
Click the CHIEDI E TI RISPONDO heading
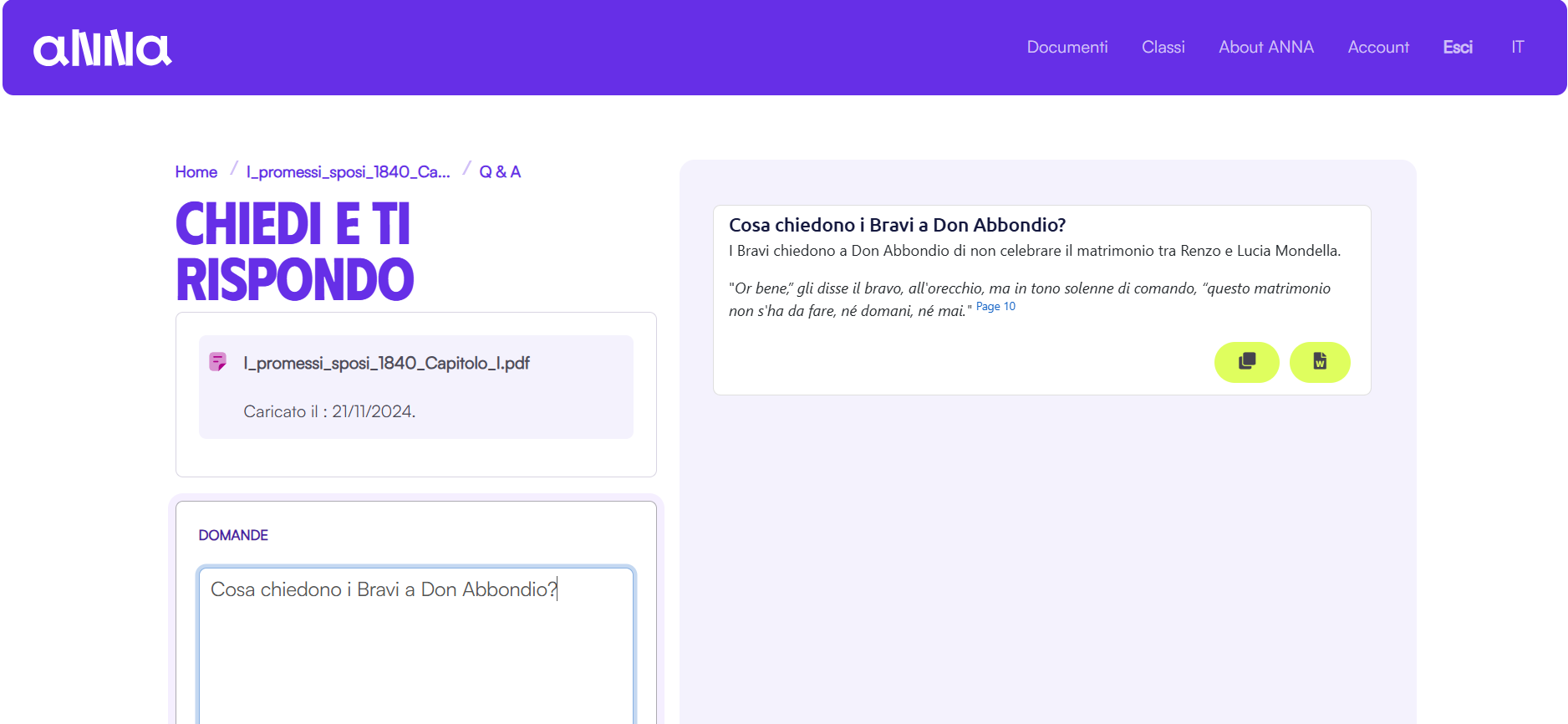click(294, 252)
